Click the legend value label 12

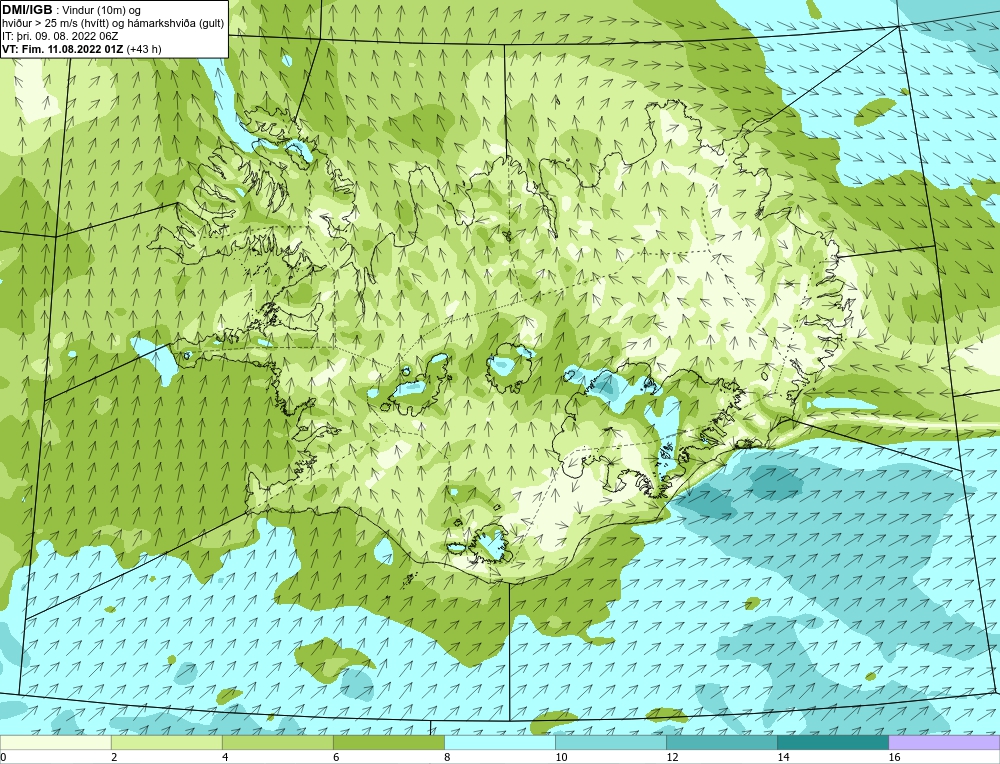672,757
